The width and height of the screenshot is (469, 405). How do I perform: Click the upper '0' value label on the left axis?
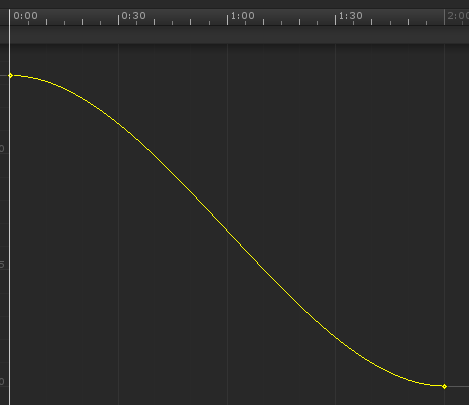pos(2,148)
